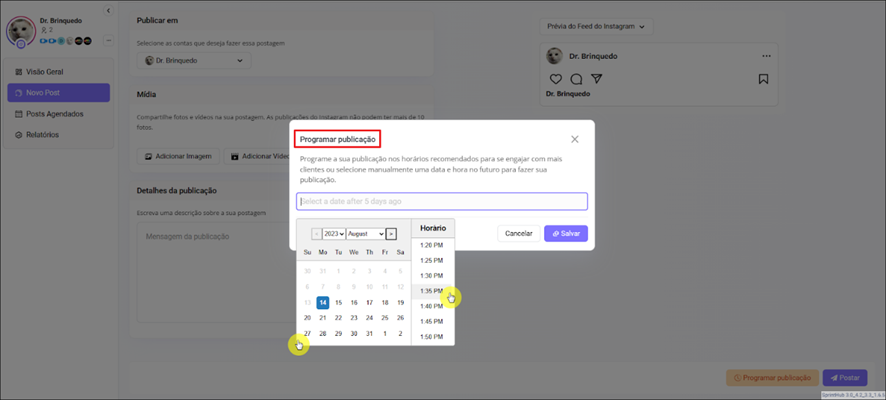This screenshot has width=886, height=400.
Task: Click the Cancelar button
Action: 518,233
